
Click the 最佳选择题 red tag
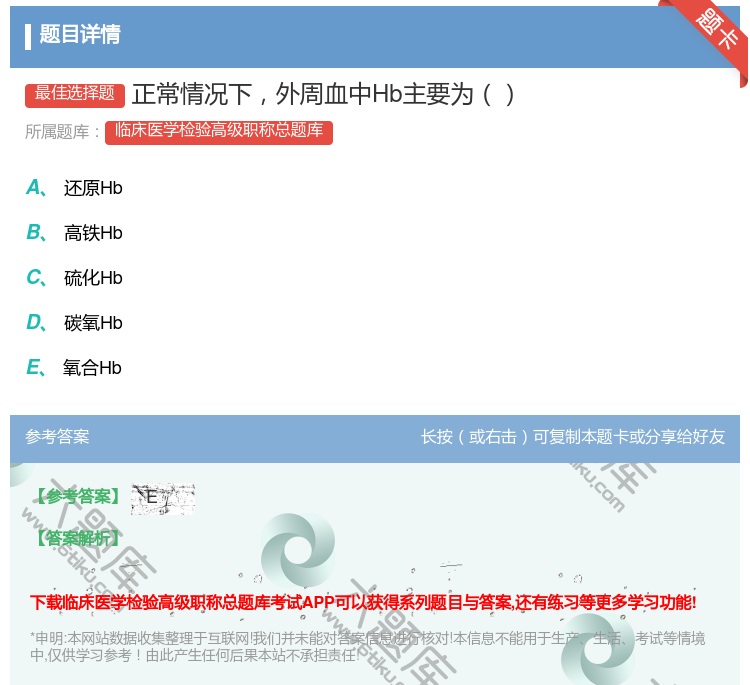(75, 94)
